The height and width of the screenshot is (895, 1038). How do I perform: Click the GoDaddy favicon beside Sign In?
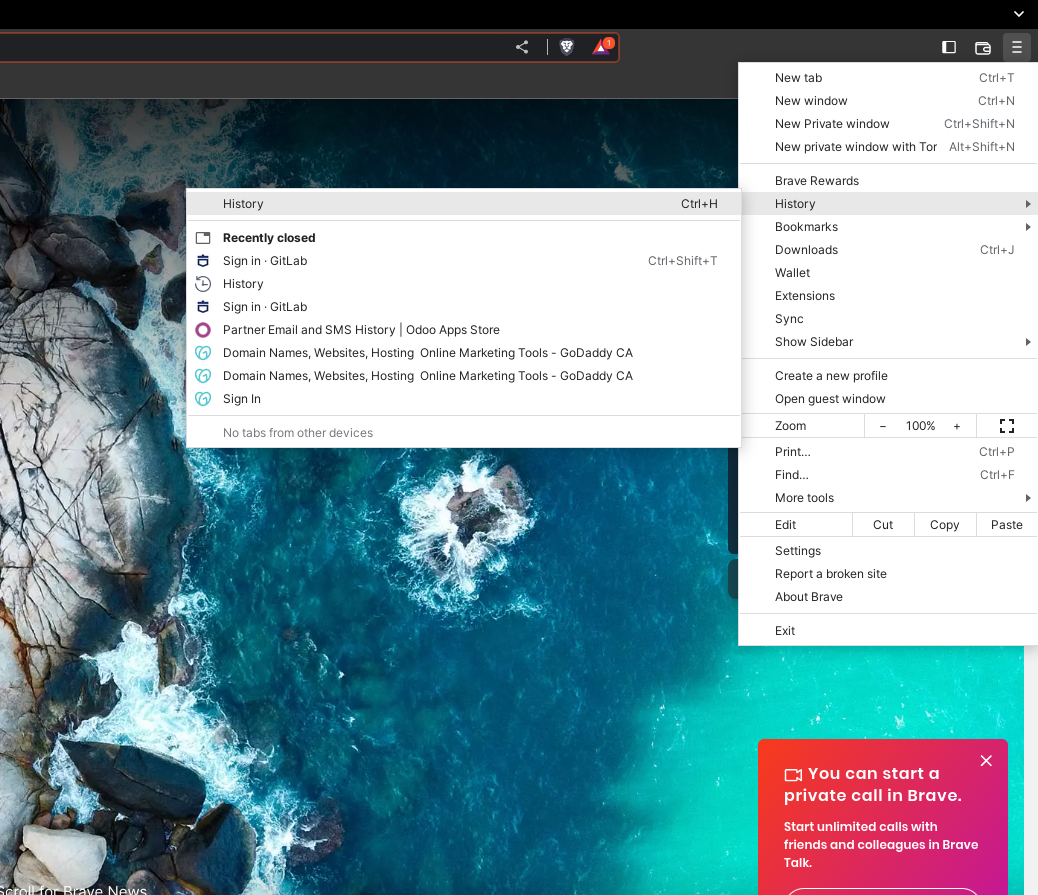coord(203,399)
